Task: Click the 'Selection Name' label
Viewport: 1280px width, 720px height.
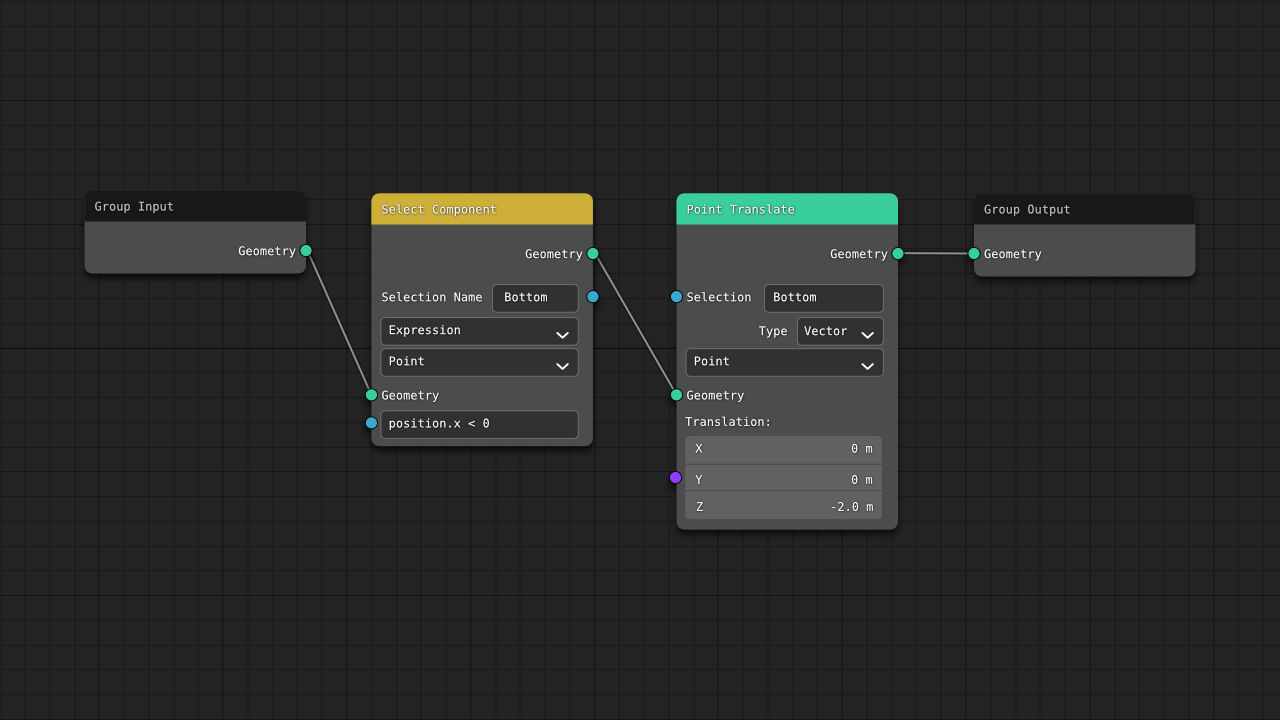Action: [x=432, y=297]
